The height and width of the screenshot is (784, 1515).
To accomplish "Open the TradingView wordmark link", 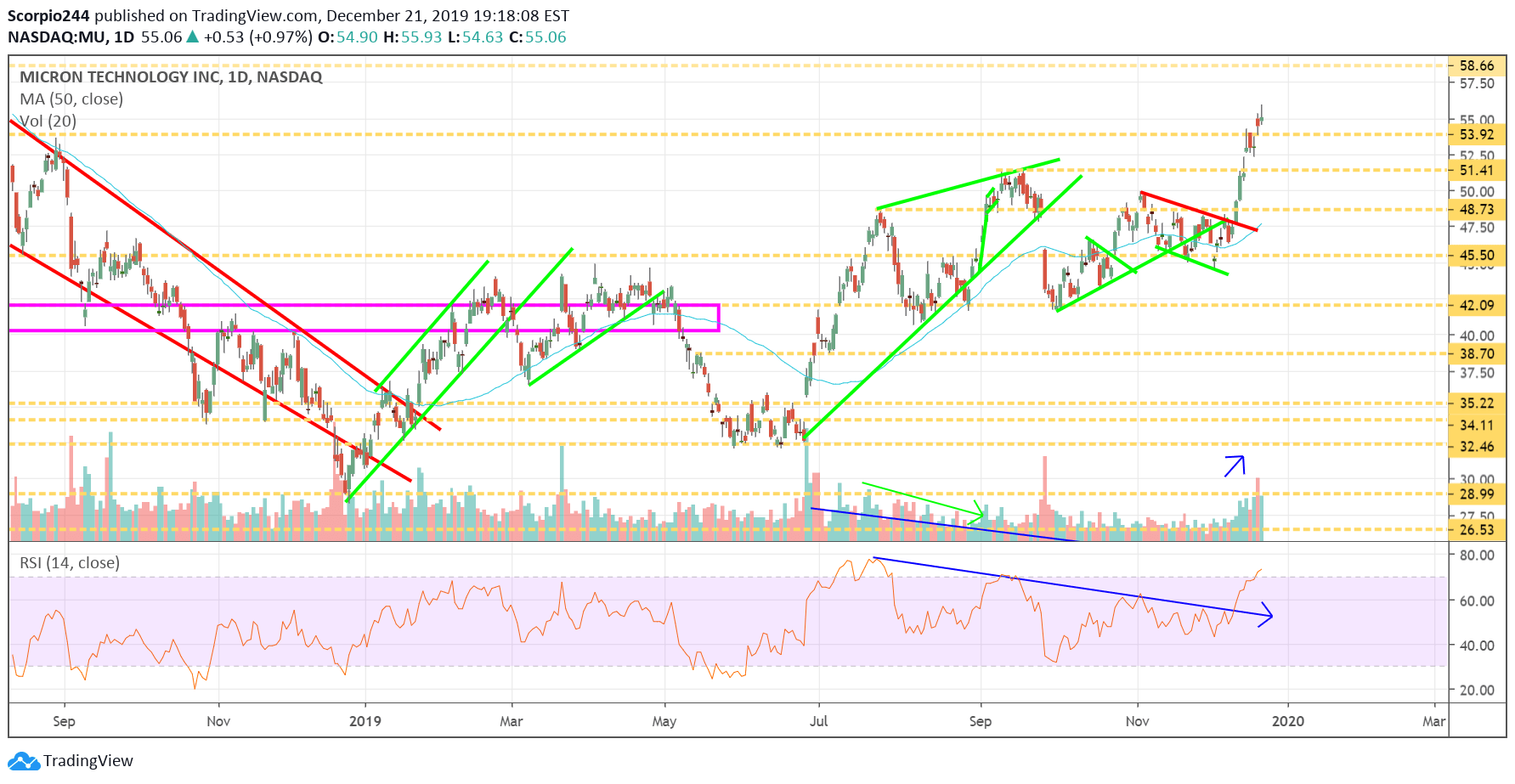I will [88, 761].
